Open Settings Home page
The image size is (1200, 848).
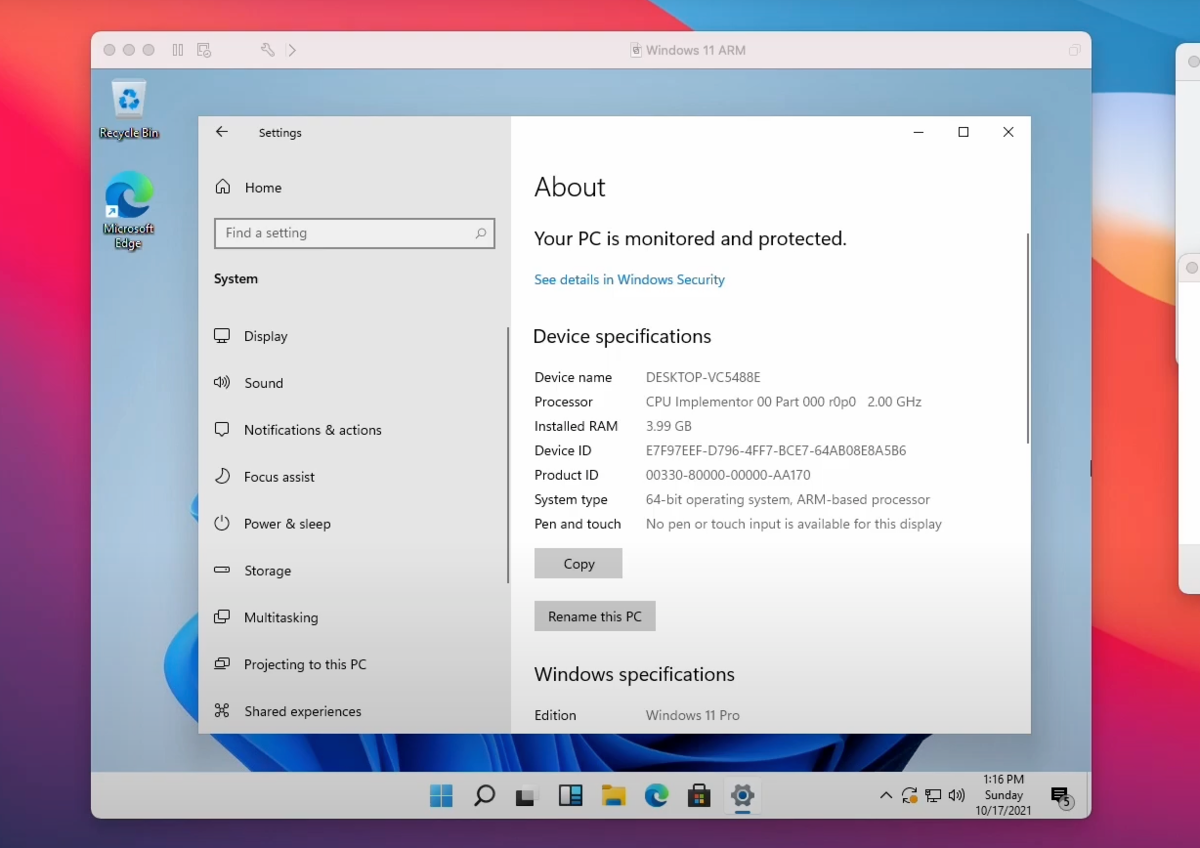263,187
